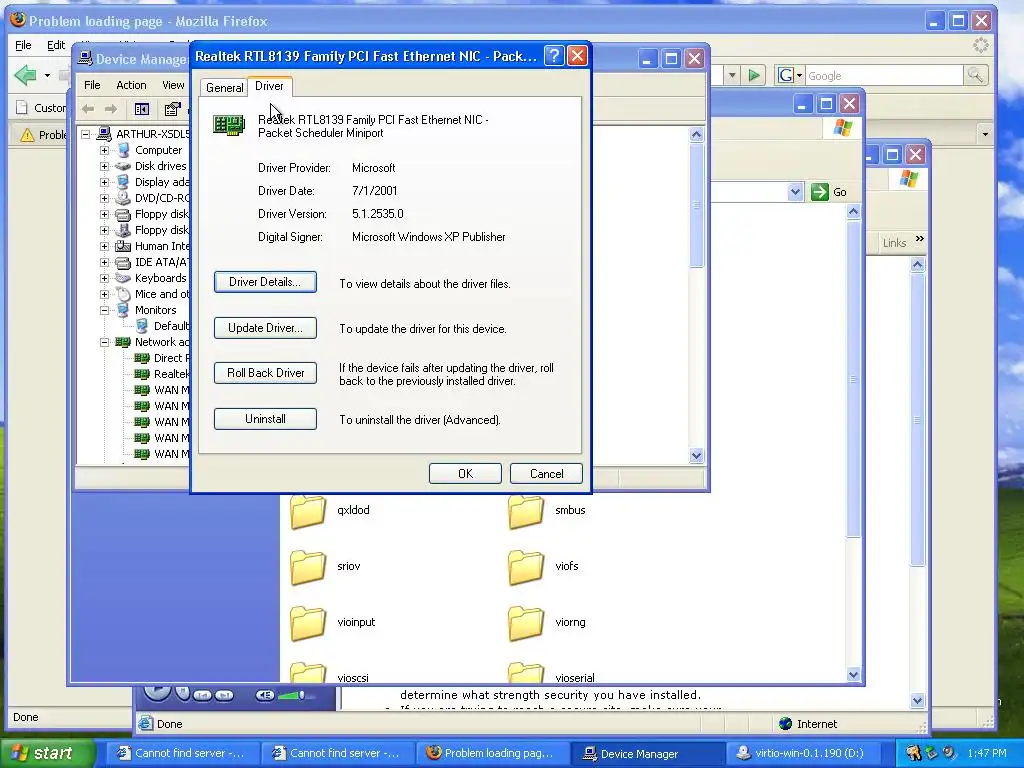This screenshot has width=1024, height=768.
Task: Click the Forward arrow in Device Manager toolbar
Action: (x=111, y=109)
